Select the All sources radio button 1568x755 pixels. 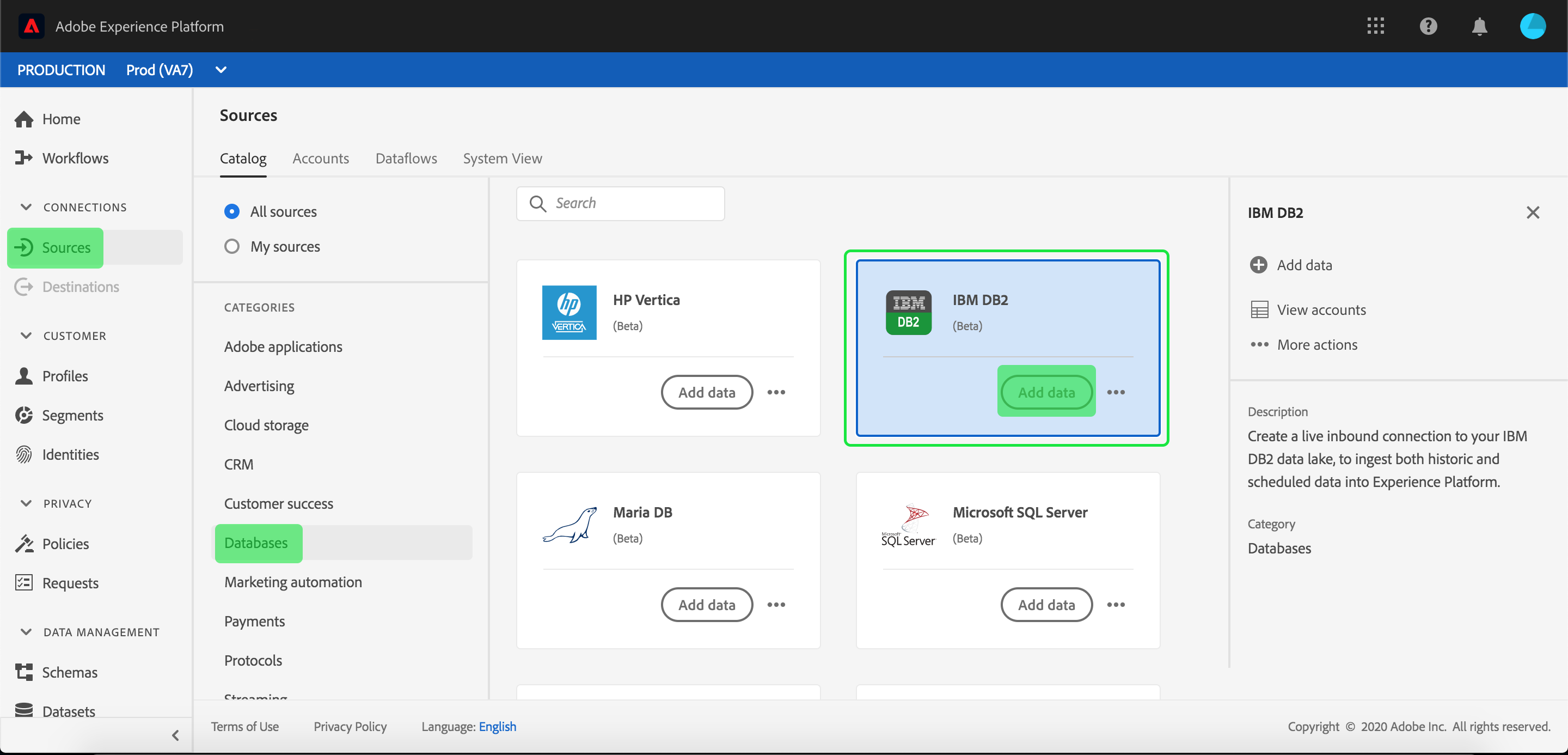coord(231,211)
